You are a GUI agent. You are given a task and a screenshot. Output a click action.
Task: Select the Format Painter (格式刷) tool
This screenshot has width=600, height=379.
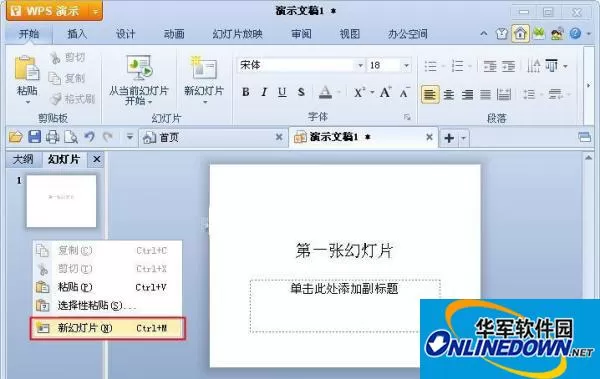point(72,99)
